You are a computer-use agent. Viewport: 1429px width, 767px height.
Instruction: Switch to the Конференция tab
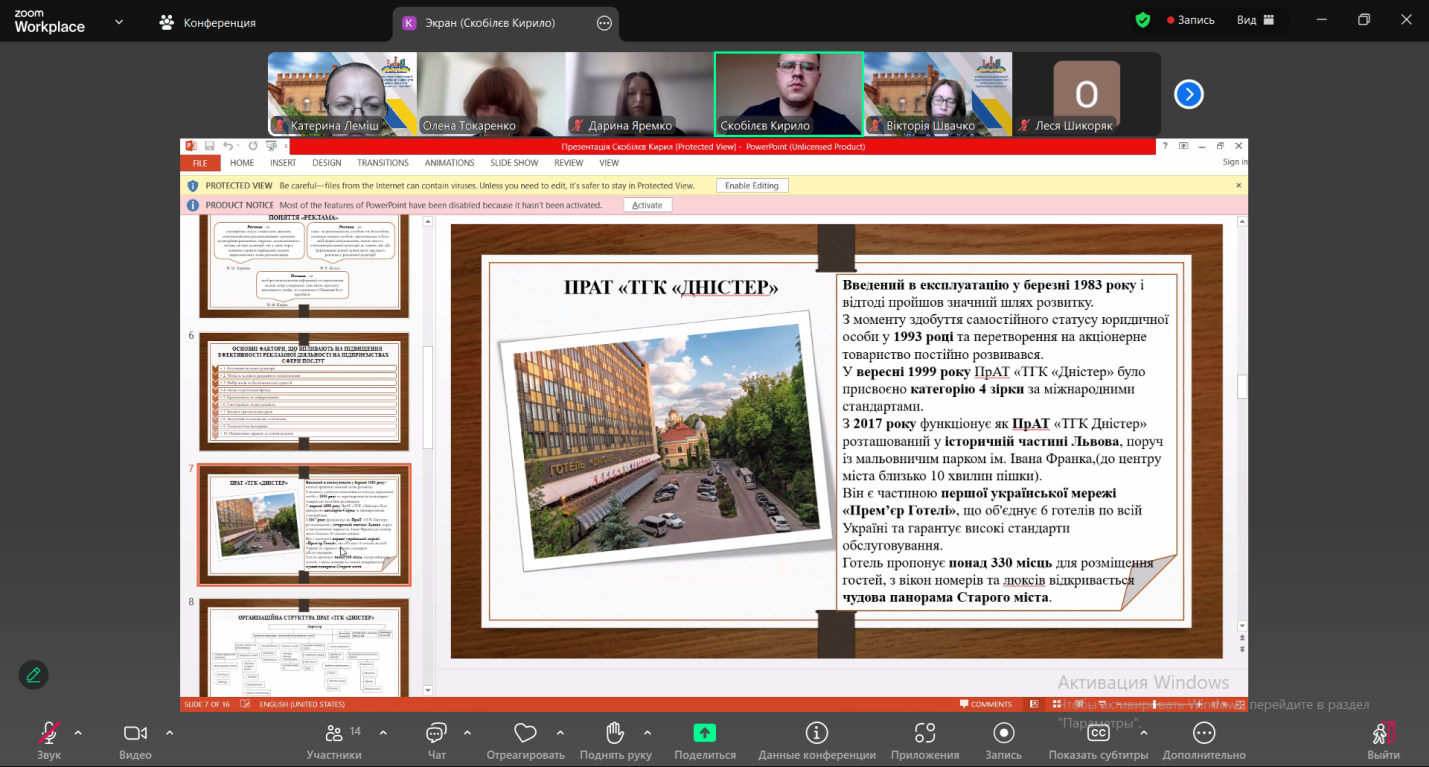pos(208,22)
